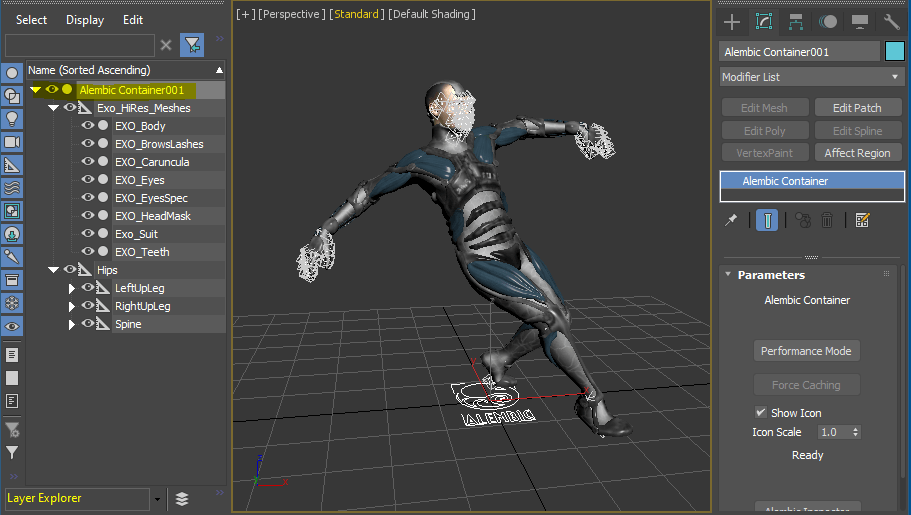Collapse the Hips tree node
This screenshot has height=515, width=911.
(53, 270)
